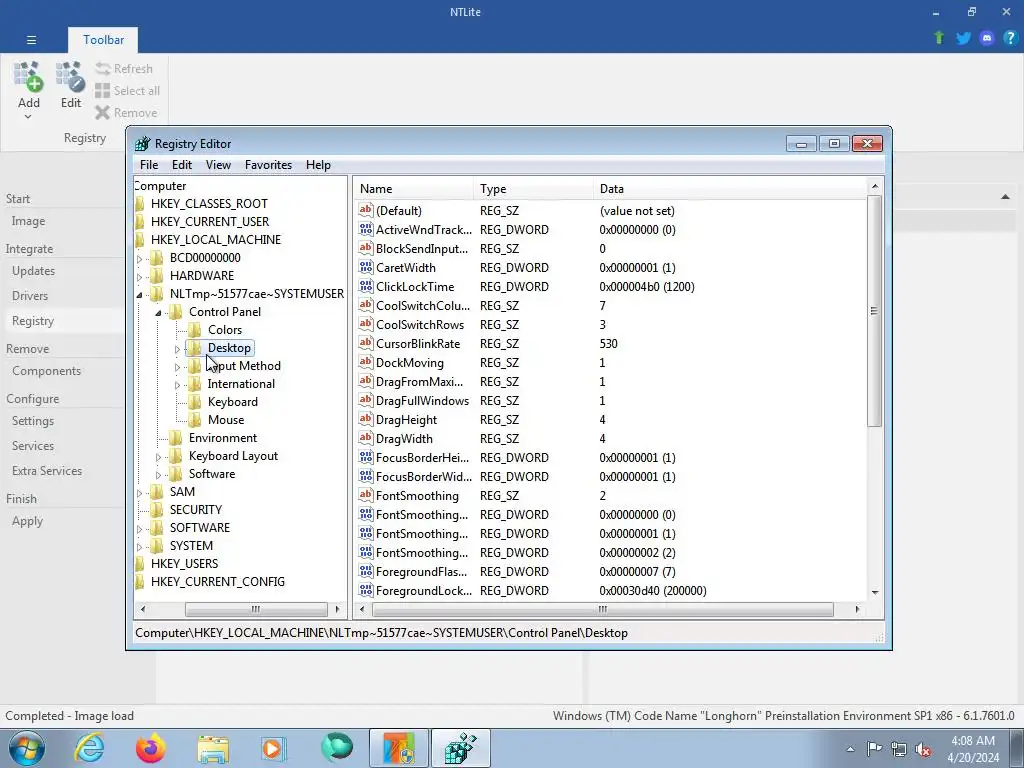Expand the International key

[177, 385]
